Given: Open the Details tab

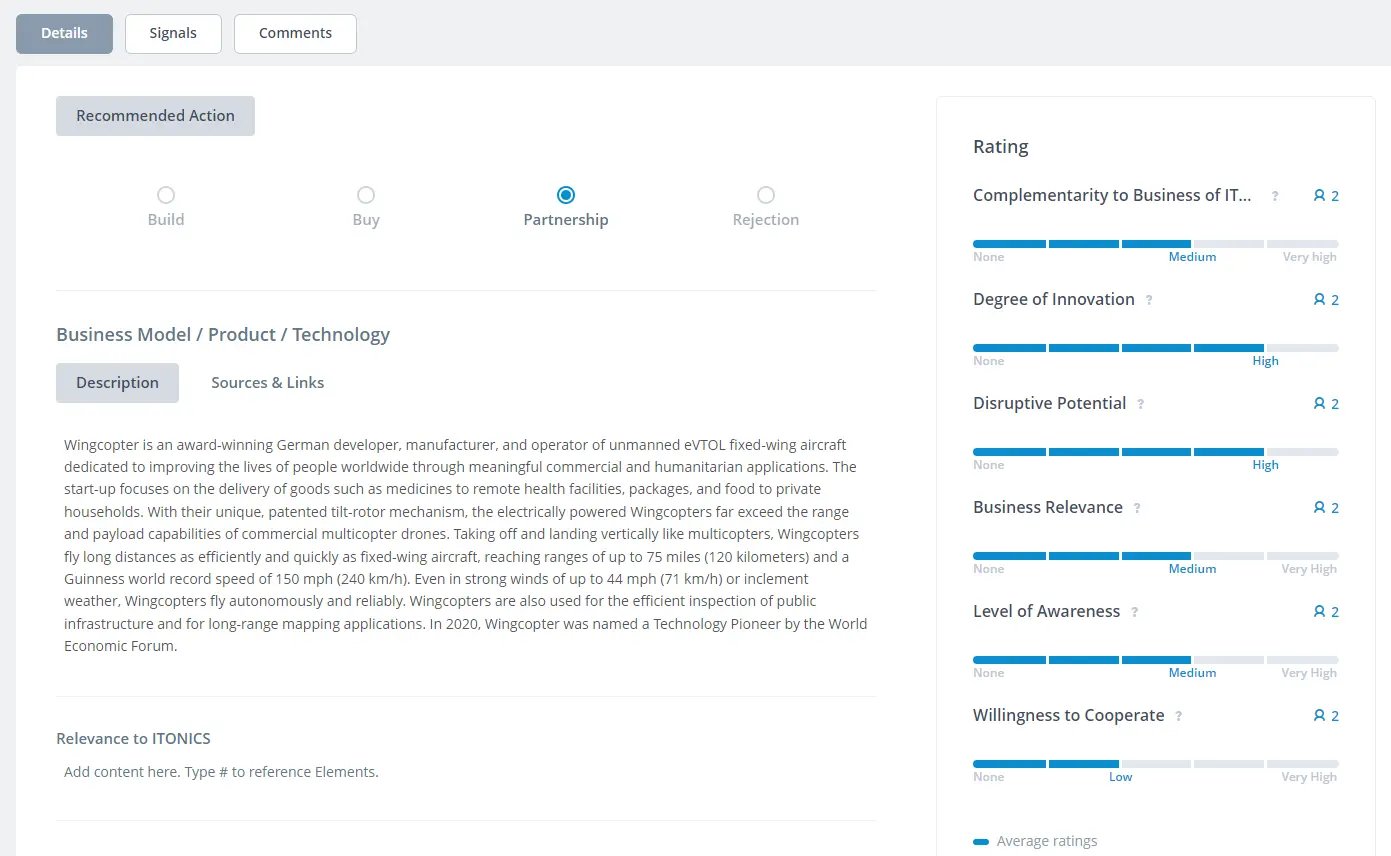Looking at the screenshot, I should [x=64, y=33].
